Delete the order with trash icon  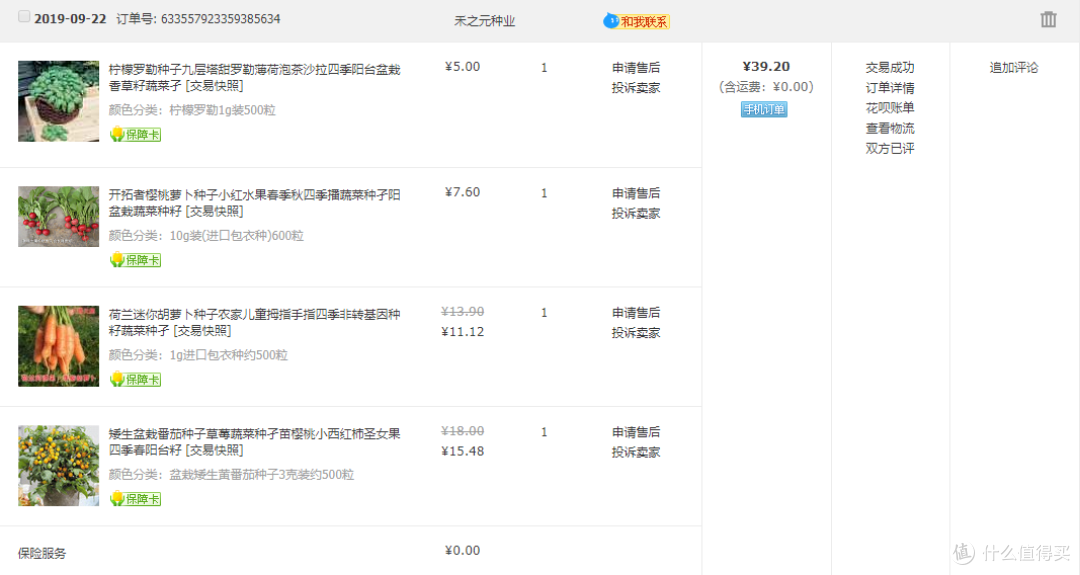tap(1048, 19)
